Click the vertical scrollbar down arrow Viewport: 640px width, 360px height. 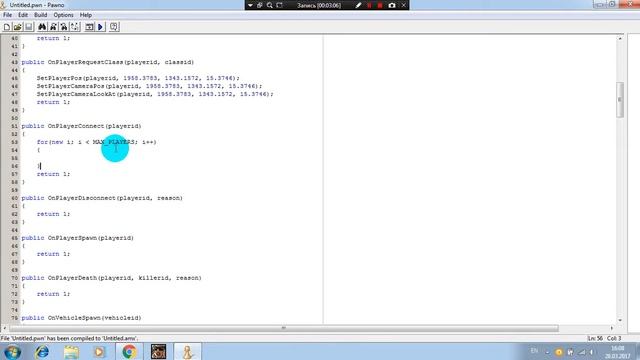(620, 320)
